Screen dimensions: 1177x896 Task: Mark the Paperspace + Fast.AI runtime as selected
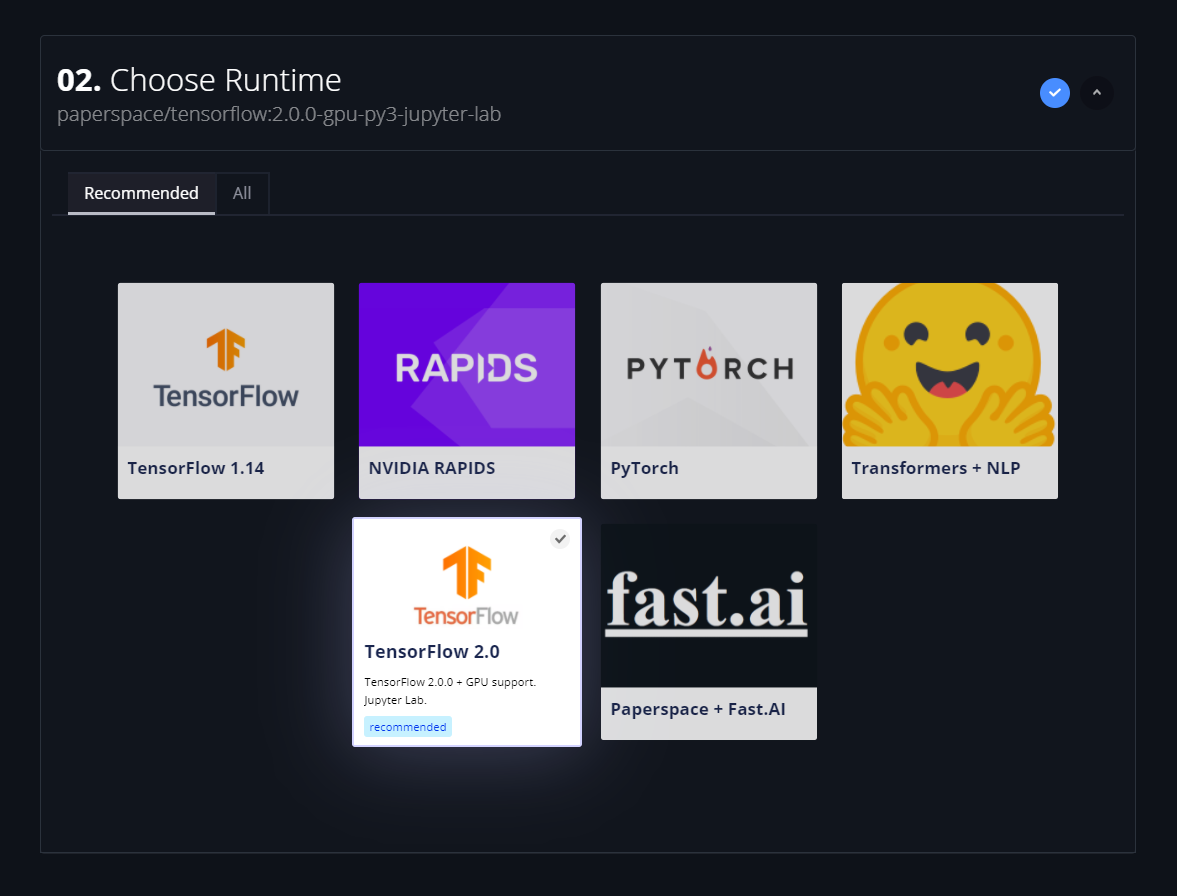click(708, 630)
